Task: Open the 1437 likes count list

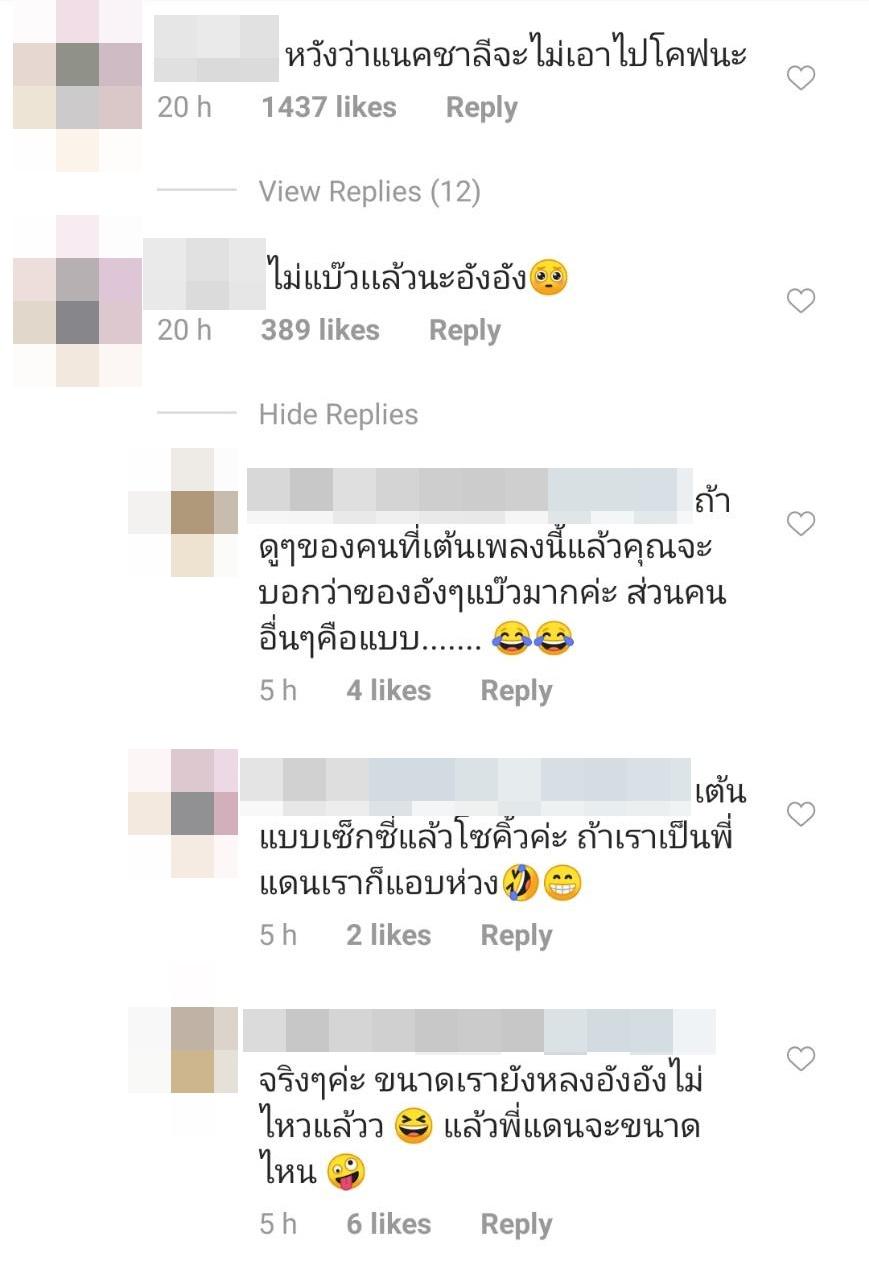Action: tap(329, 108)
